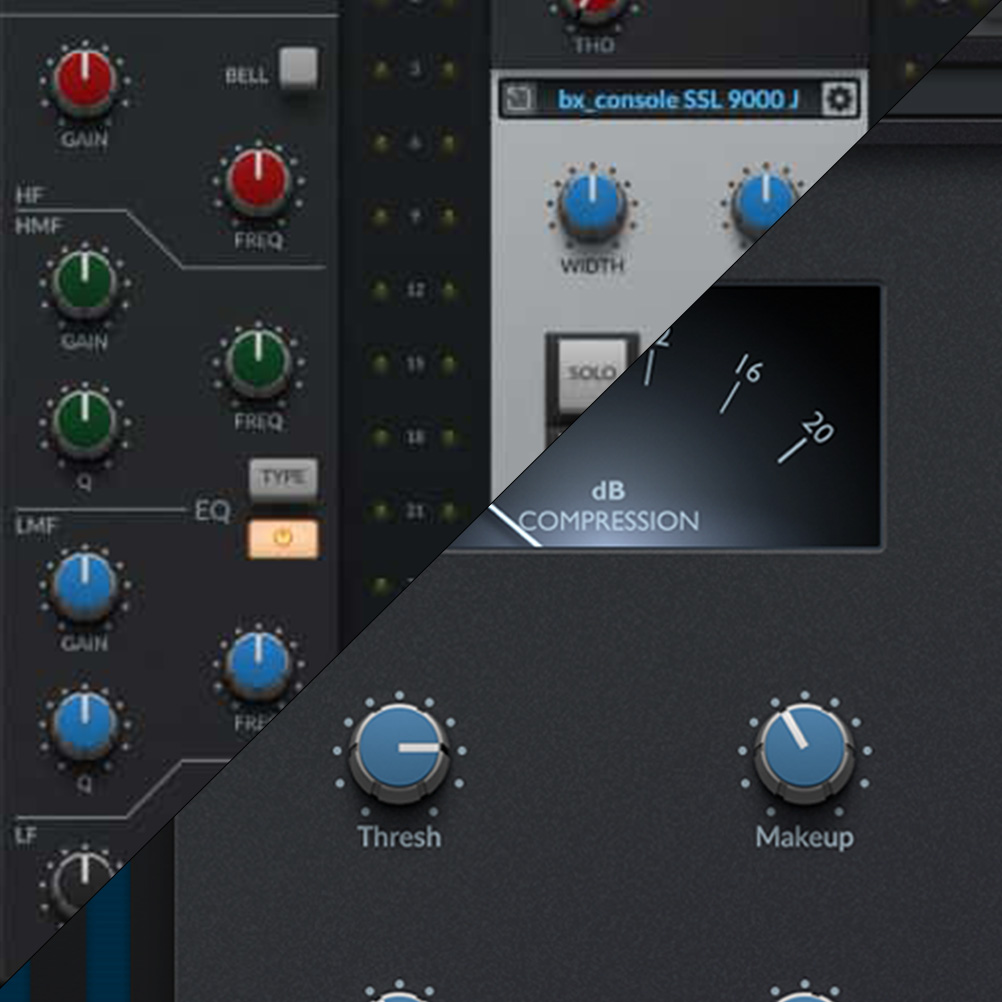1002x1002 pixels.
Task: Click the blue LMF FREQ knob
Action: (257, 665)
